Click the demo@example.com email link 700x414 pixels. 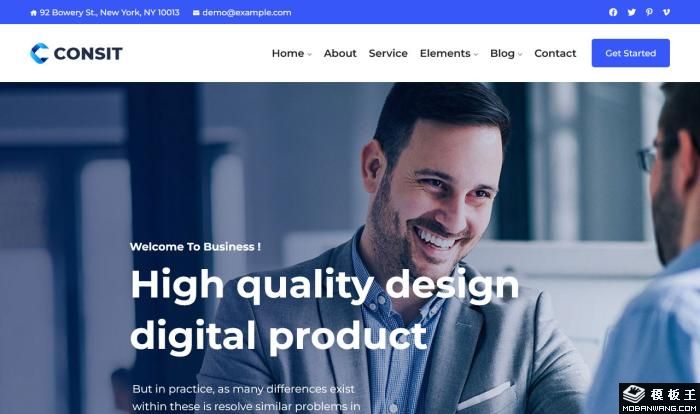[247, 13]
